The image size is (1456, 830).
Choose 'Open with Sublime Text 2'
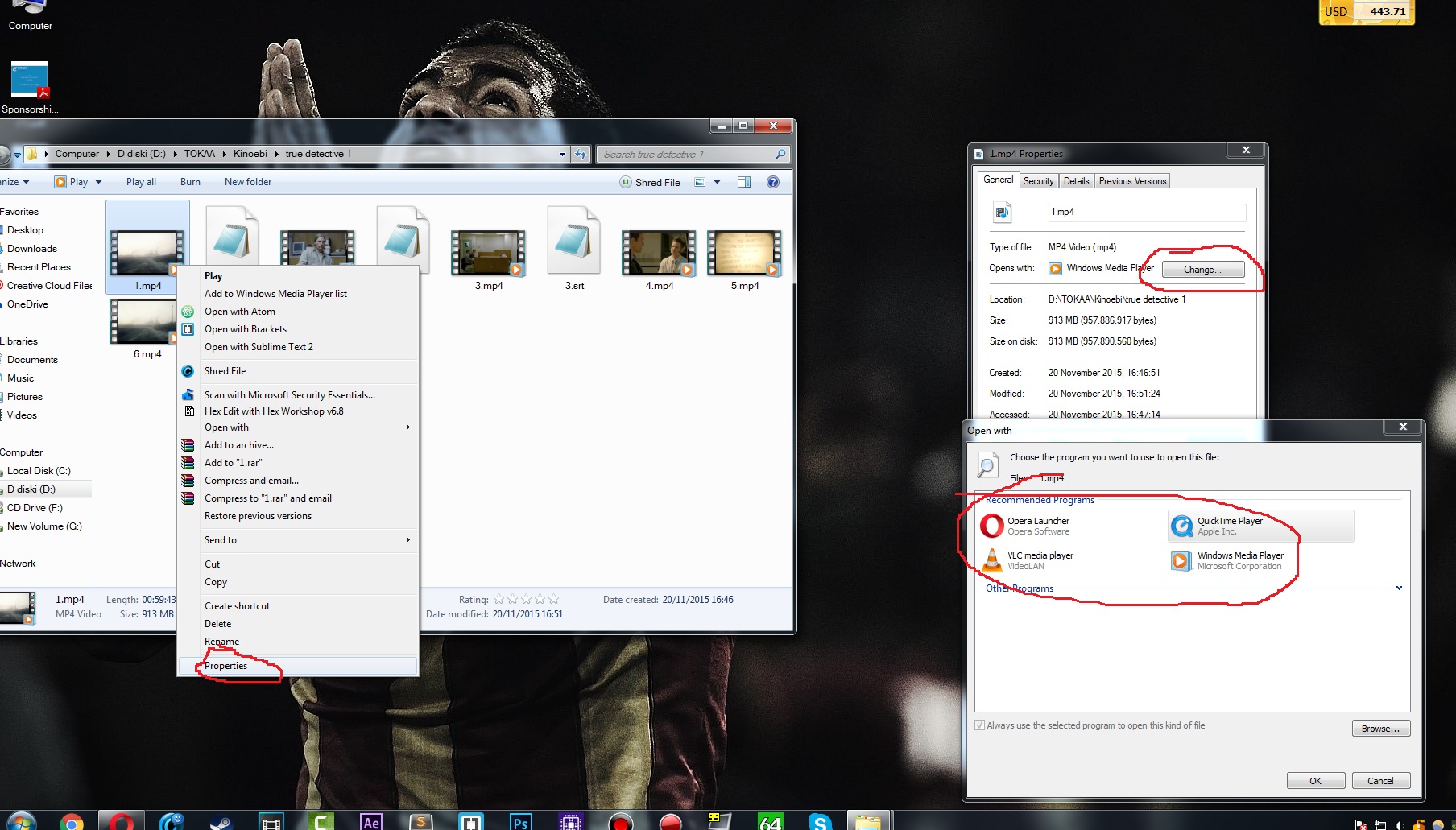[298, 347]
